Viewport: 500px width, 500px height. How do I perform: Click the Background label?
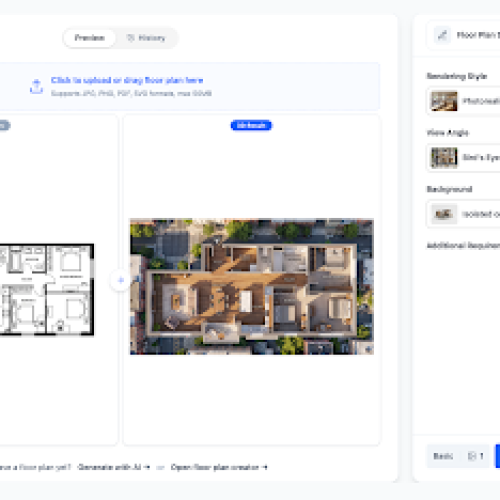(x=449, y=189)
